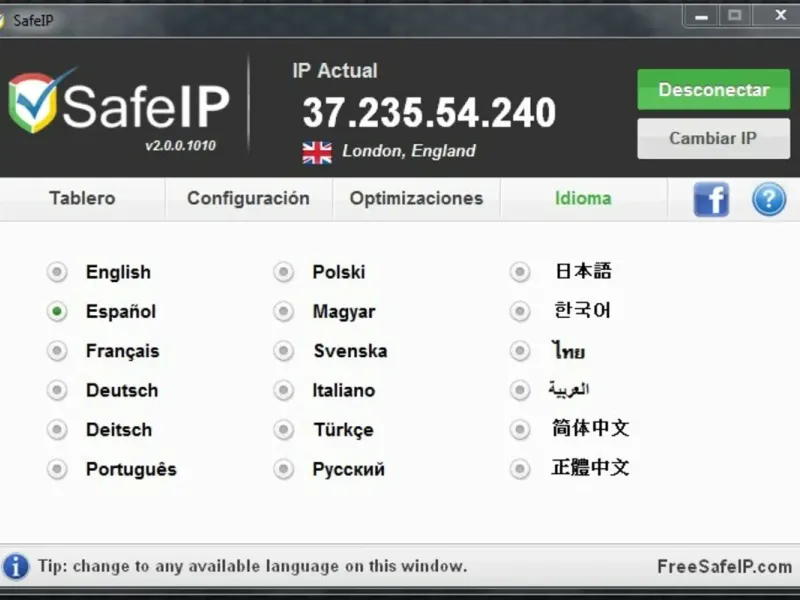Screen dimensions: 800x600
Task: Click the IP address 37.235.54.240
Action: (429, 112)
